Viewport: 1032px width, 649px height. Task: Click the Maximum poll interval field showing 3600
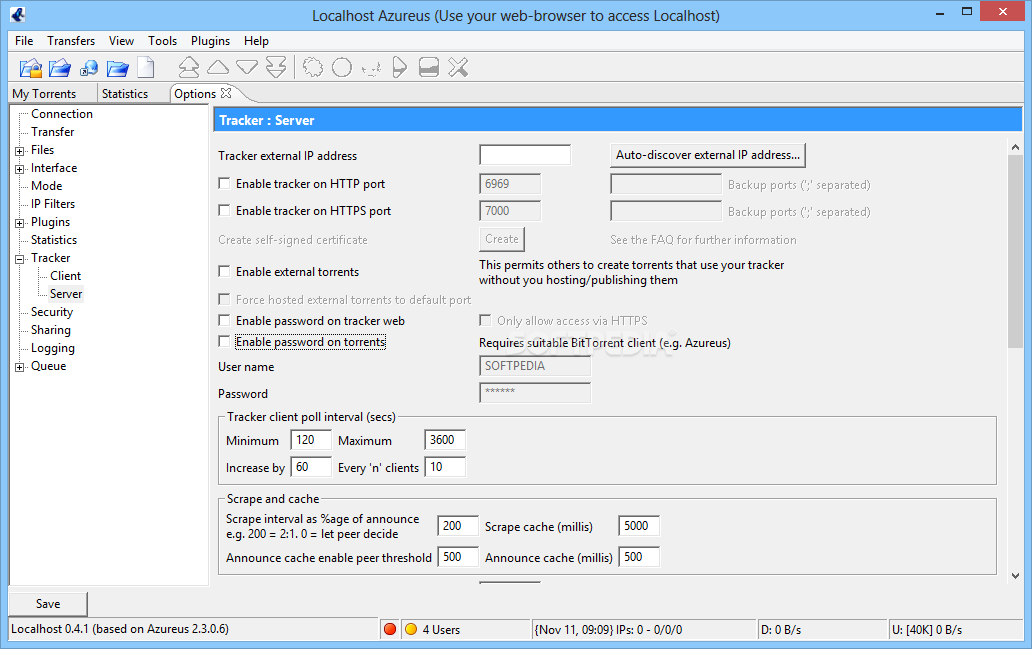[x=445, y=440]
